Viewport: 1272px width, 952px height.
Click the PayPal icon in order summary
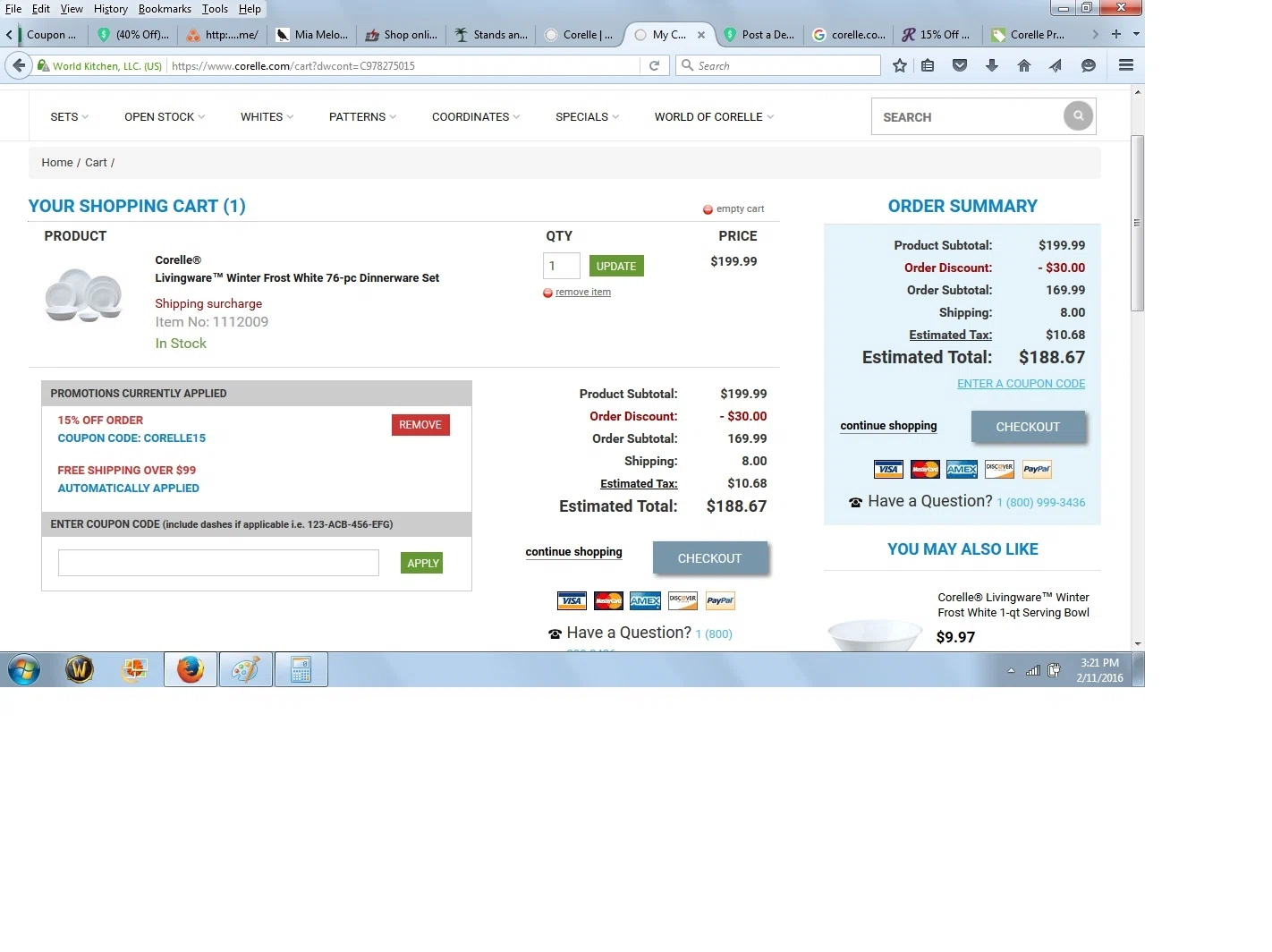click(1037, 469)
